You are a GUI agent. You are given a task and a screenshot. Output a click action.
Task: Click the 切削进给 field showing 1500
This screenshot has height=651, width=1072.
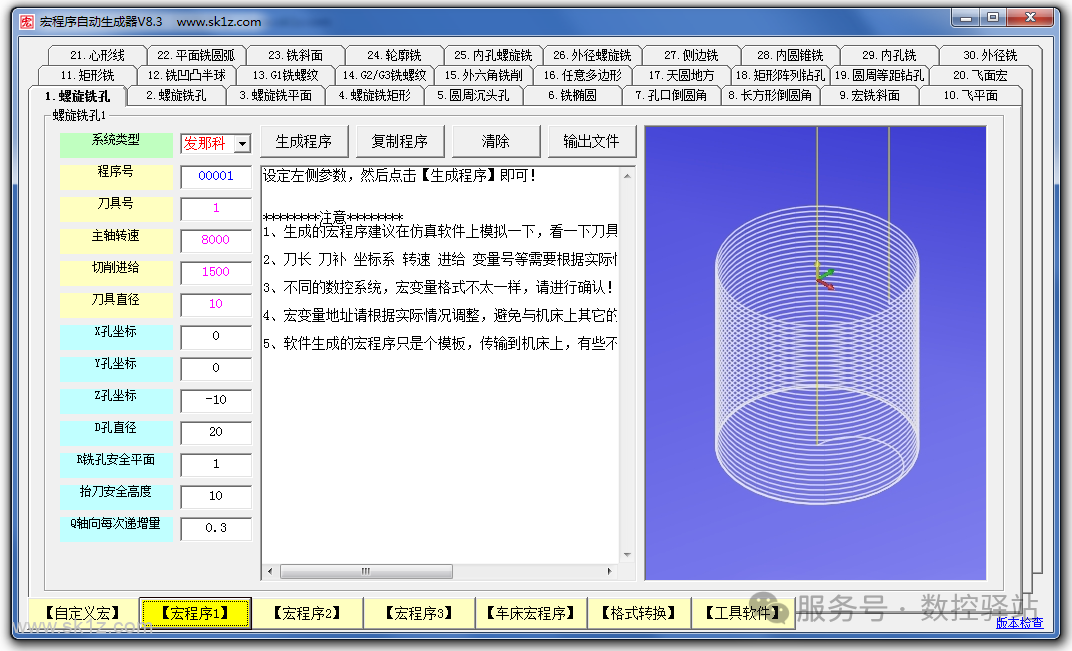coord(216,272)
